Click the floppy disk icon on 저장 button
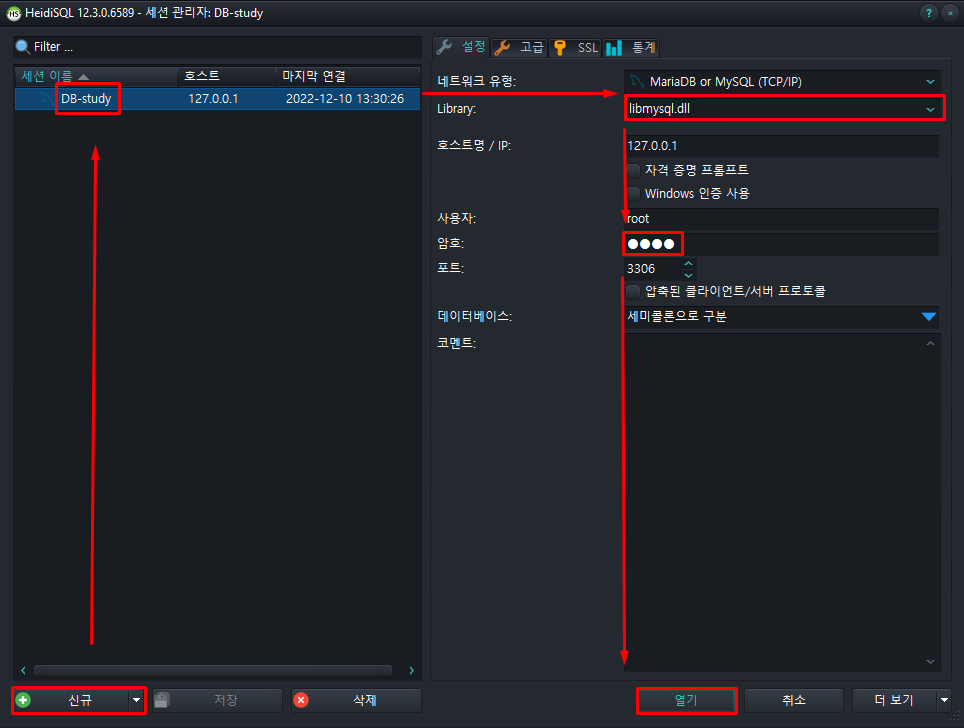The height and width of the screenshot is (728, 964). pos(162,700)
